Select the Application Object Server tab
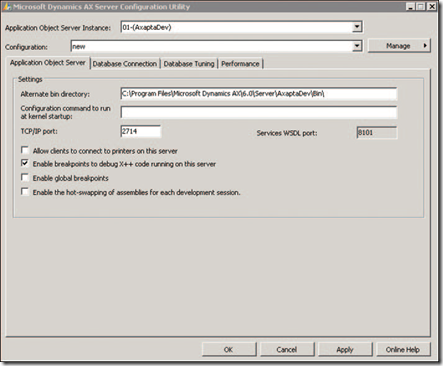 48,63
